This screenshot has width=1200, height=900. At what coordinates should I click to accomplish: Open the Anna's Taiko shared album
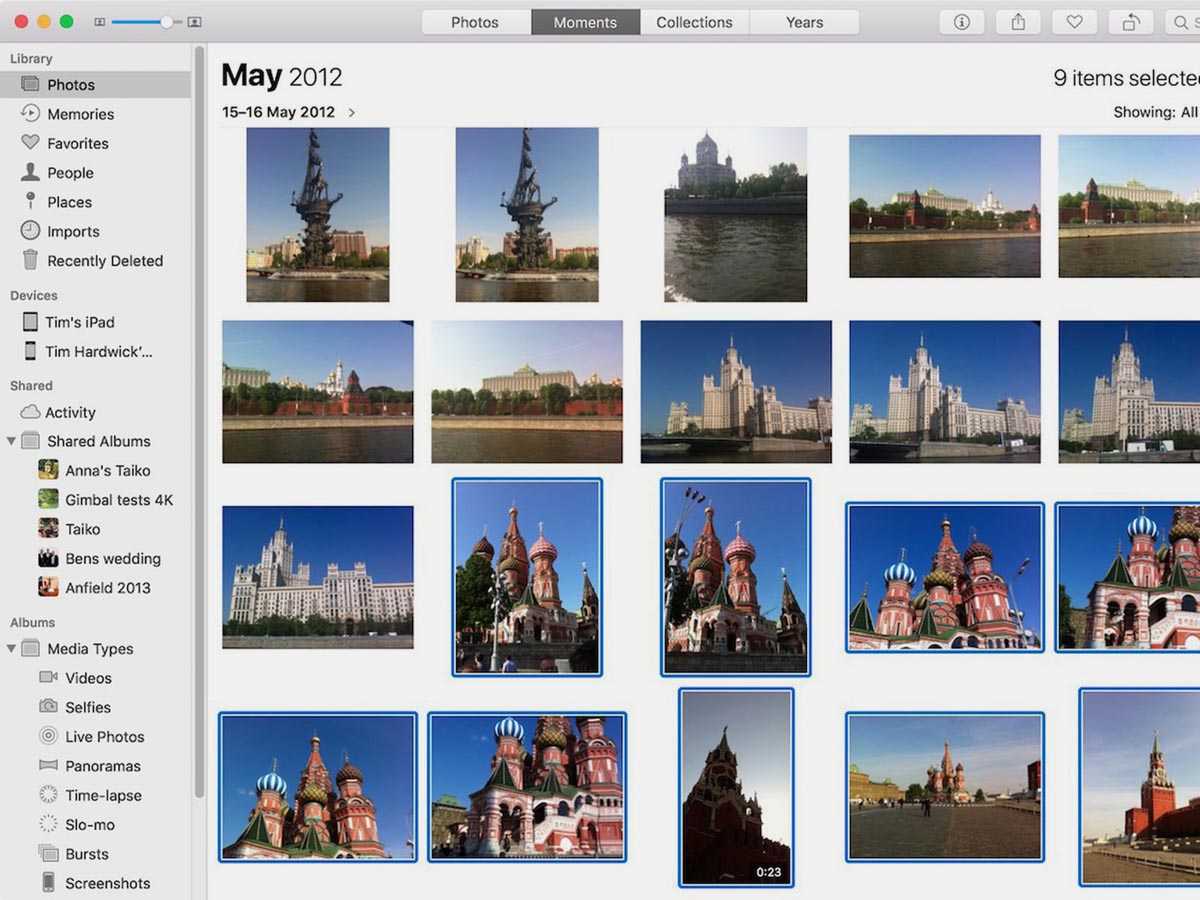[107, 470]
